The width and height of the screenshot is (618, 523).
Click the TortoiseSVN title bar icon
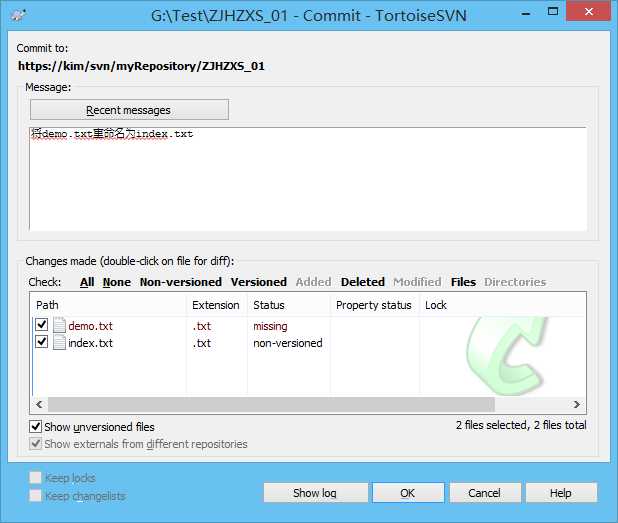[x=18, y=15]
